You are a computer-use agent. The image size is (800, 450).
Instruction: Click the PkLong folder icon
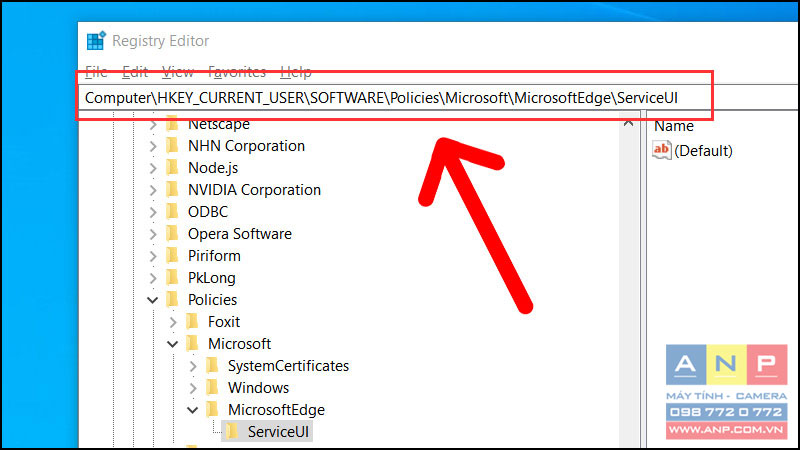pyautogui.click(x=173, y=278)
